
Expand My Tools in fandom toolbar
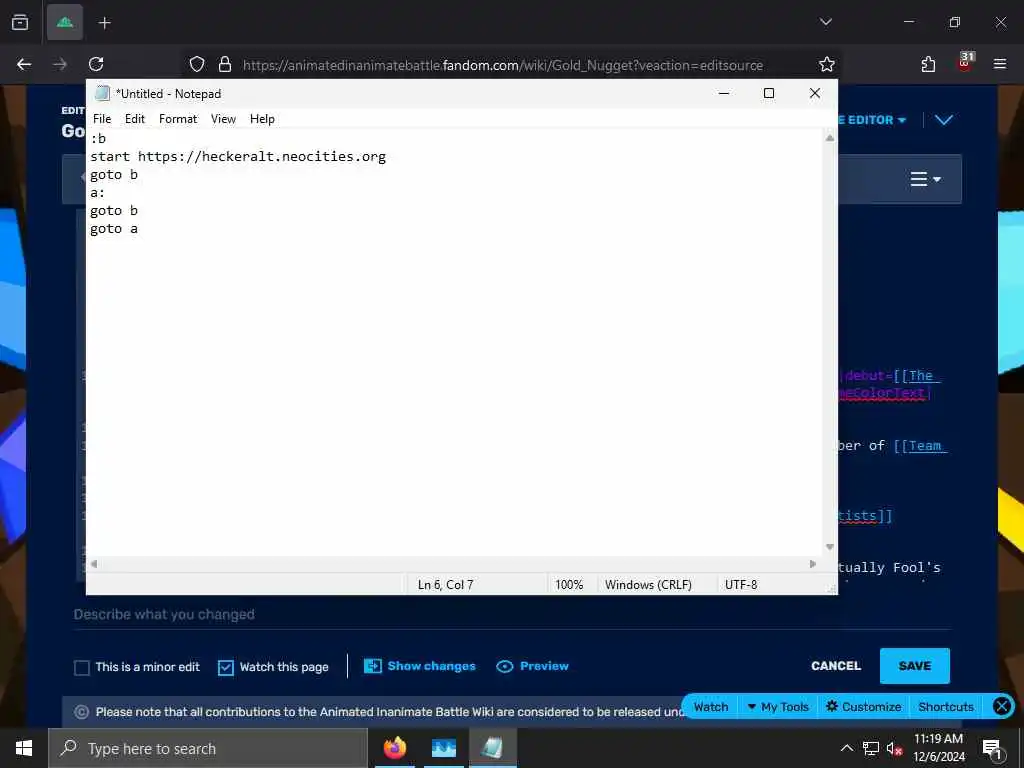click(x=778, y=707)
